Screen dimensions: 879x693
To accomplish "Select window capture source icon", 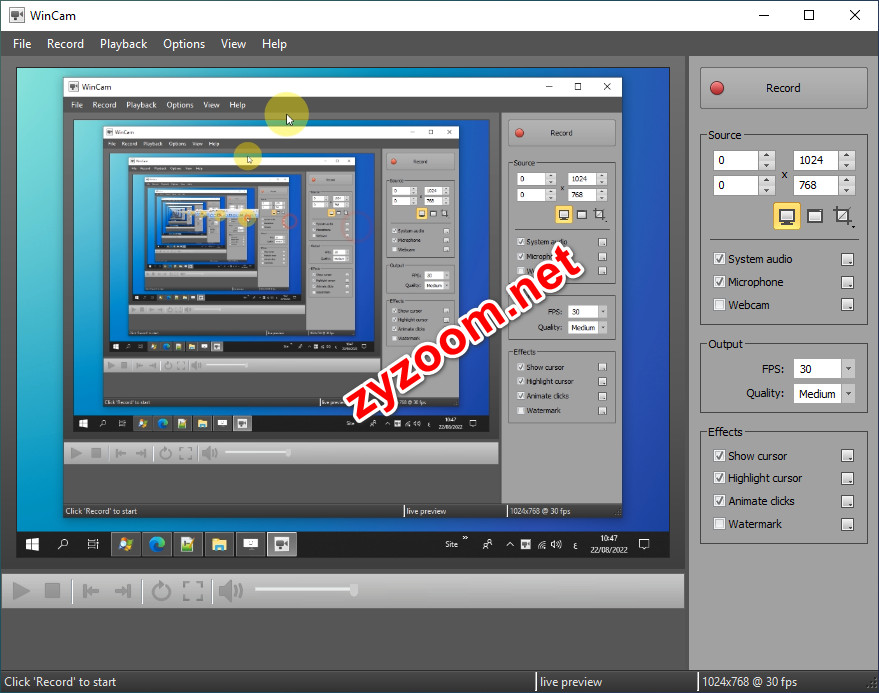I will (x=815, y=216).
